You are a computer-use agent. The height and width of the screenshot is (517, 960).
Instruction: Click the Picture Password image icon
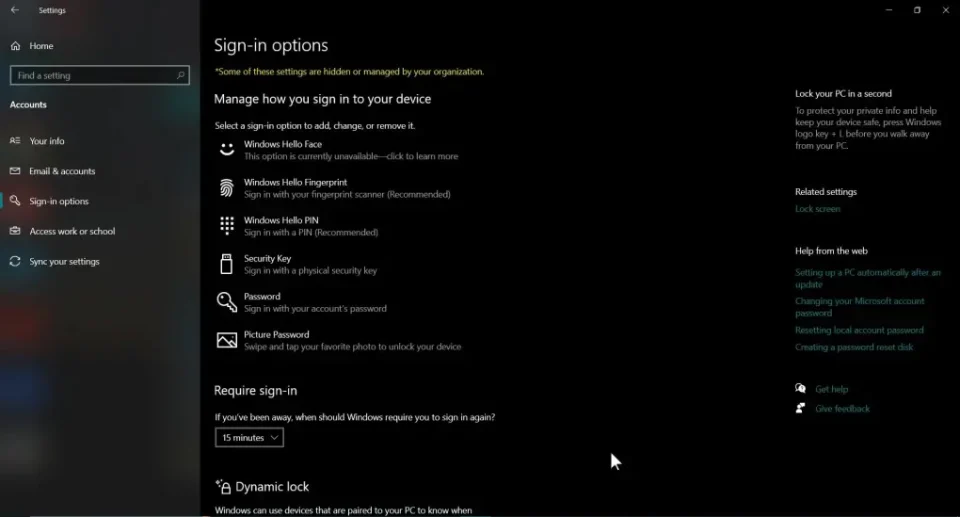click(x=227, y=340)
